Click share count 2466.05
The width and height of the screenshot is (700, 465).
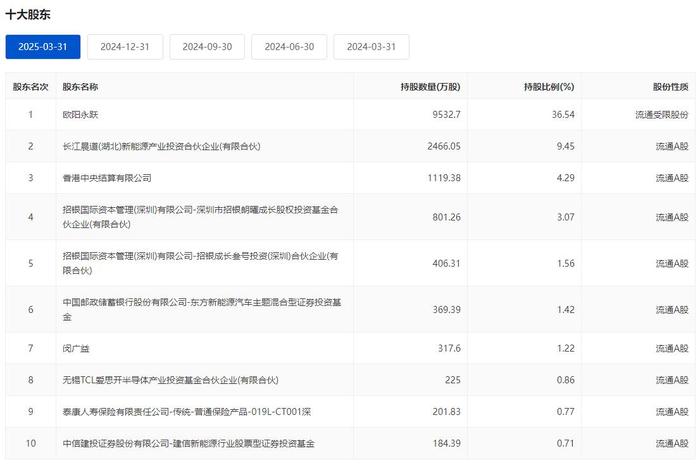[444, 146]
